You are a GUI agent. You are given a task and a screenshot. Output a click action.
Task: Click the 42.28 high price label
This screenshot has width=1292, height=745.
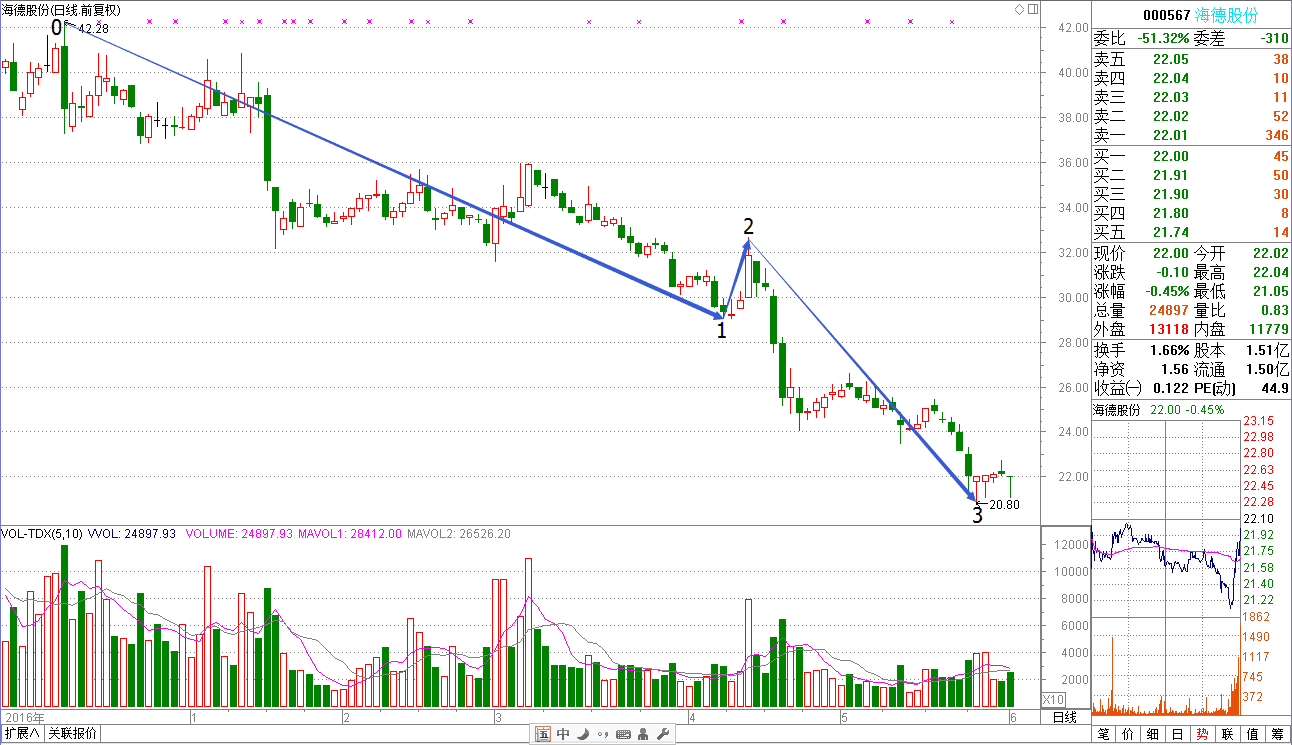point(93,30)
